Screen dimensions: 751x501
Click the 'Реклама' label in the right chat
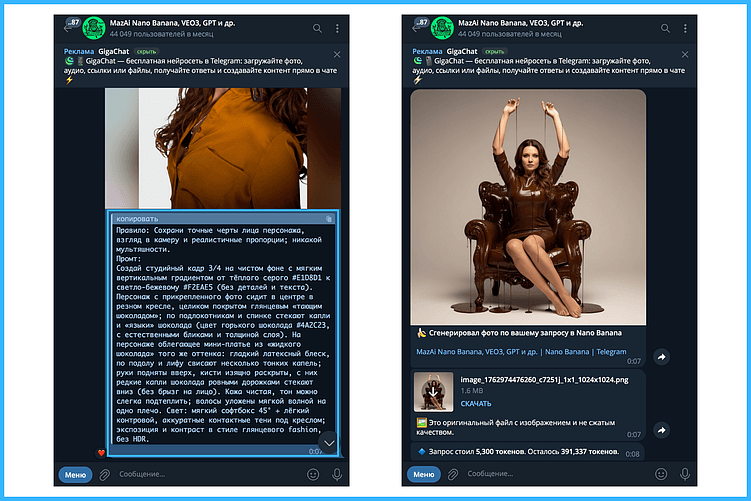tap(427, 51)
